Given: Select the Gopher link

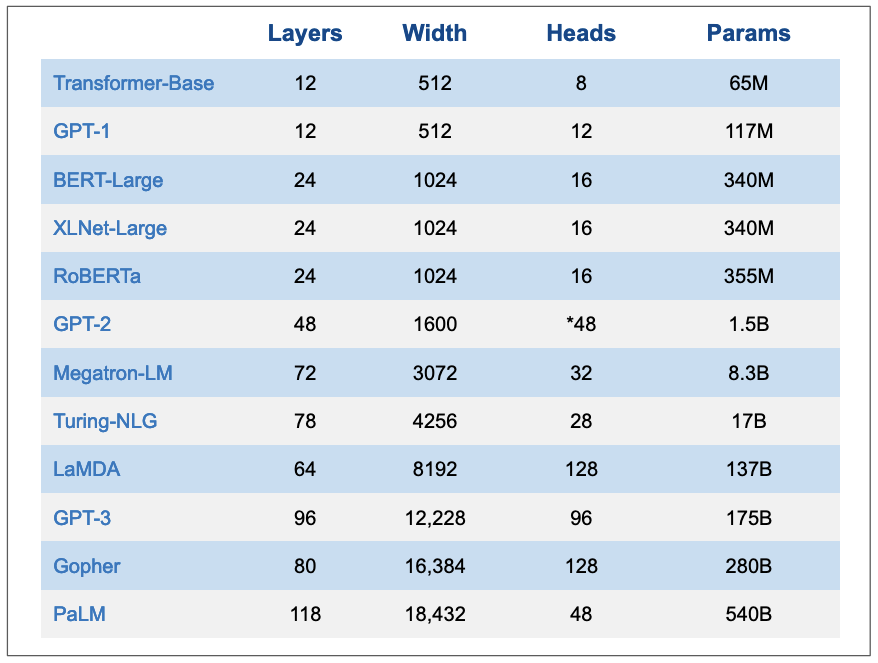Looking at the screenshot, I should click(x=87, y=566).
